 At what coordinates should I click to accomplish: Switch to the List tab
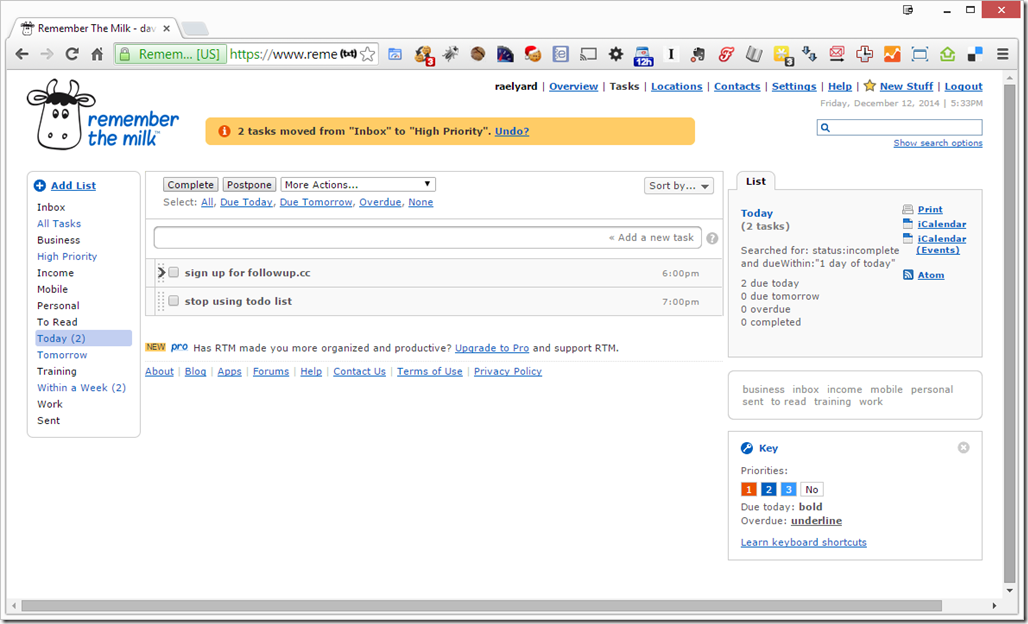tap(756, 182)
